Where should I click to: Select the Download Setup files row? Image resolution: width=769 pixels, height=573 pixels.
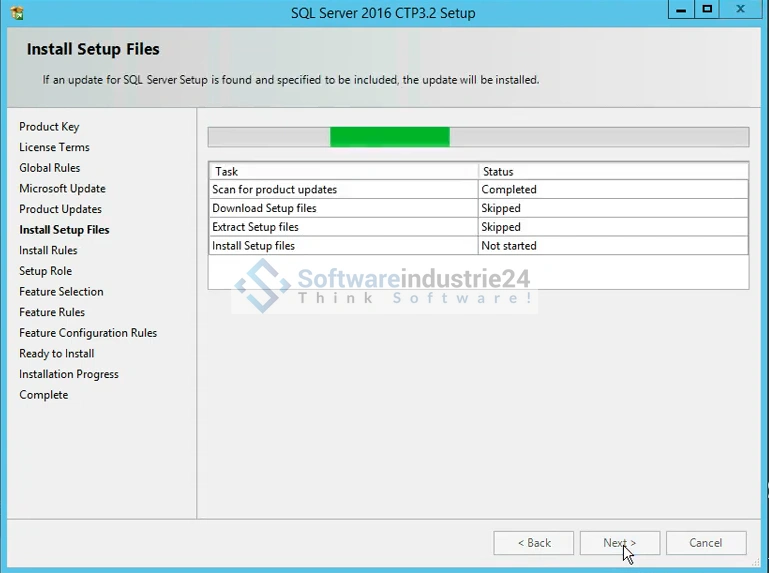(343, 208)
